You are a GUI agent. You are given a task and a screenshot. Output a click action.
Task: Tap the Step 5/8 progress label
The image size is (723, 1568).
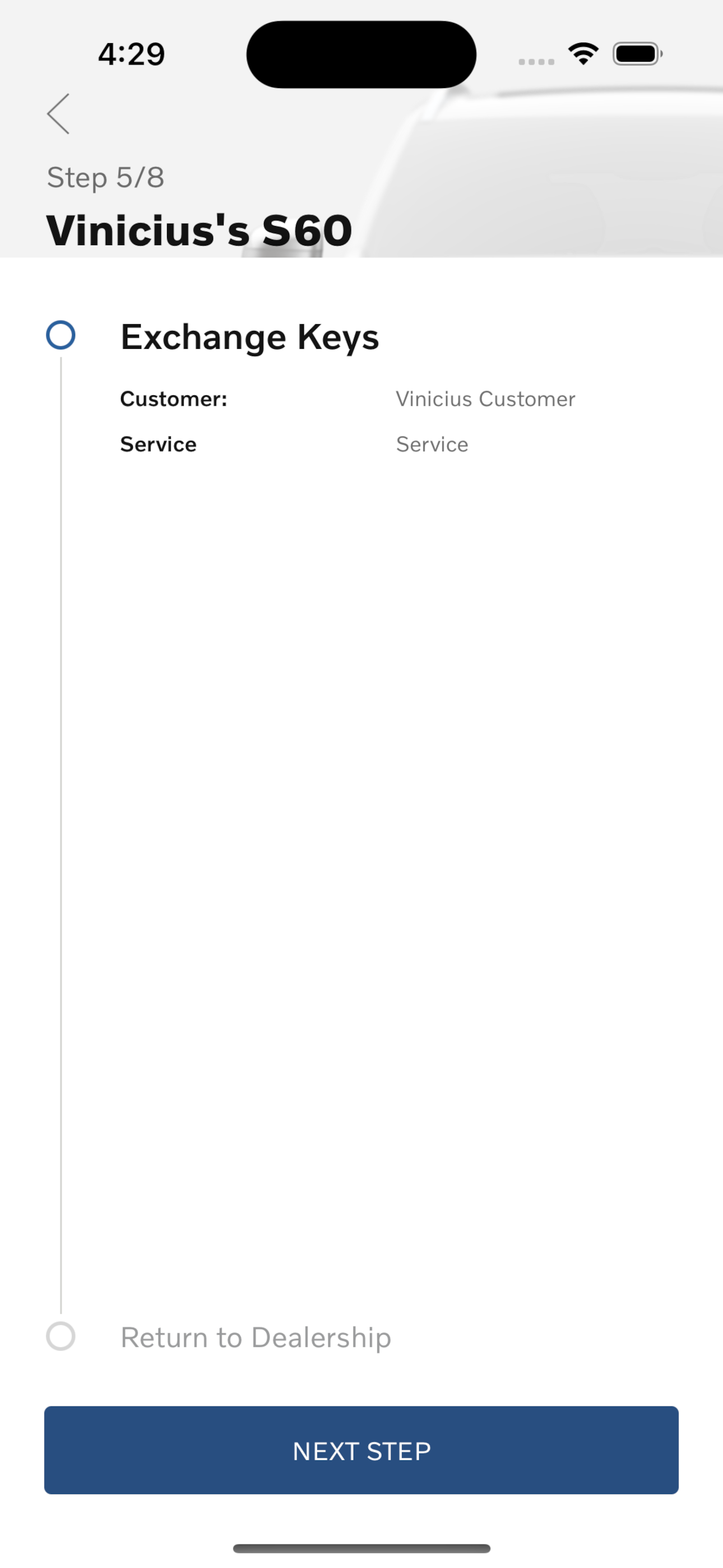tap(105, 178)
